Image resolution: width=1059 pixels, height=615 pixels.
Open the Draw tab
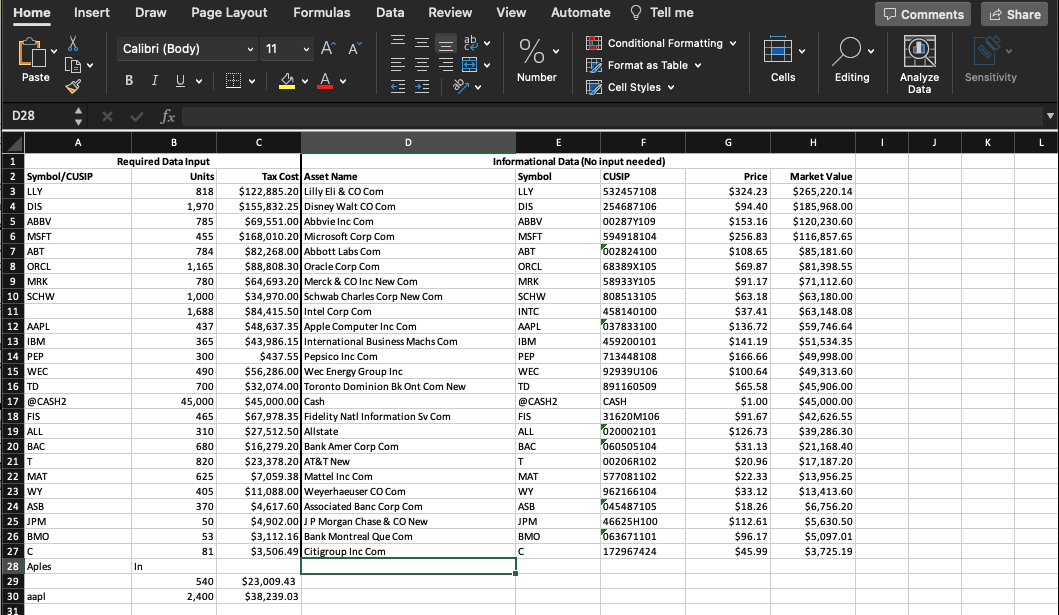[151, 13]
